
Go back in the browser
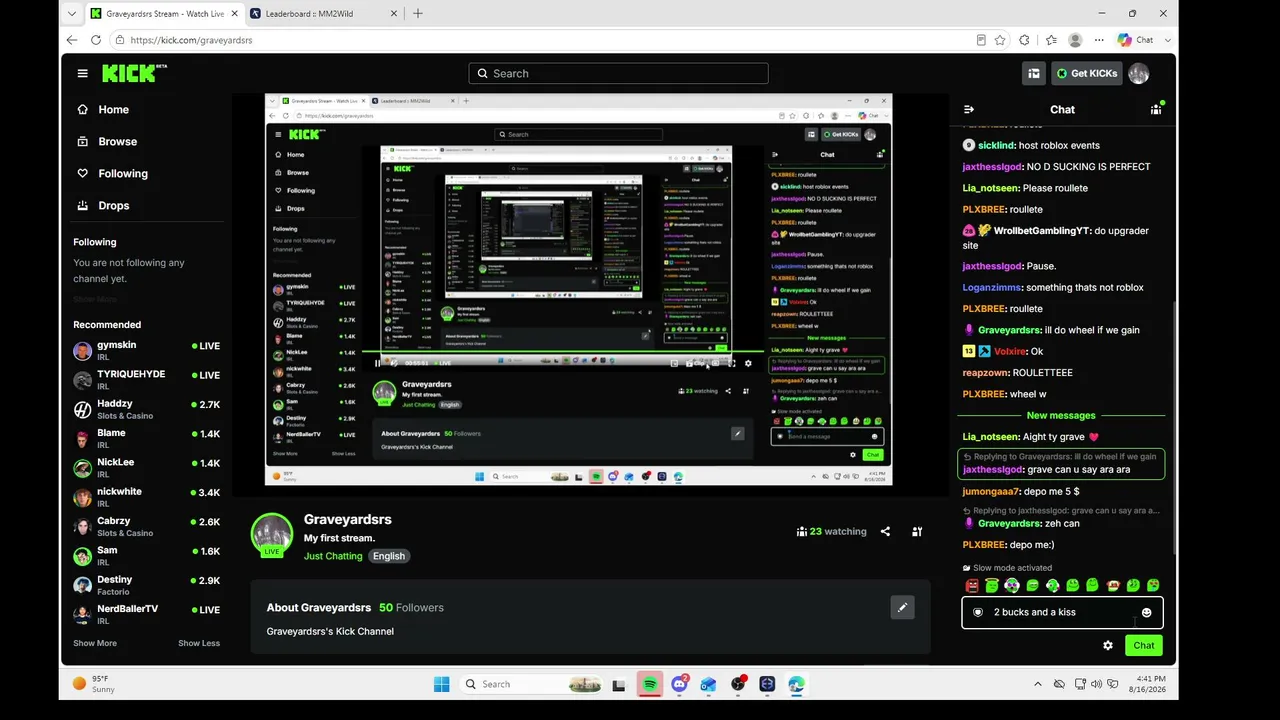[71, 40]
